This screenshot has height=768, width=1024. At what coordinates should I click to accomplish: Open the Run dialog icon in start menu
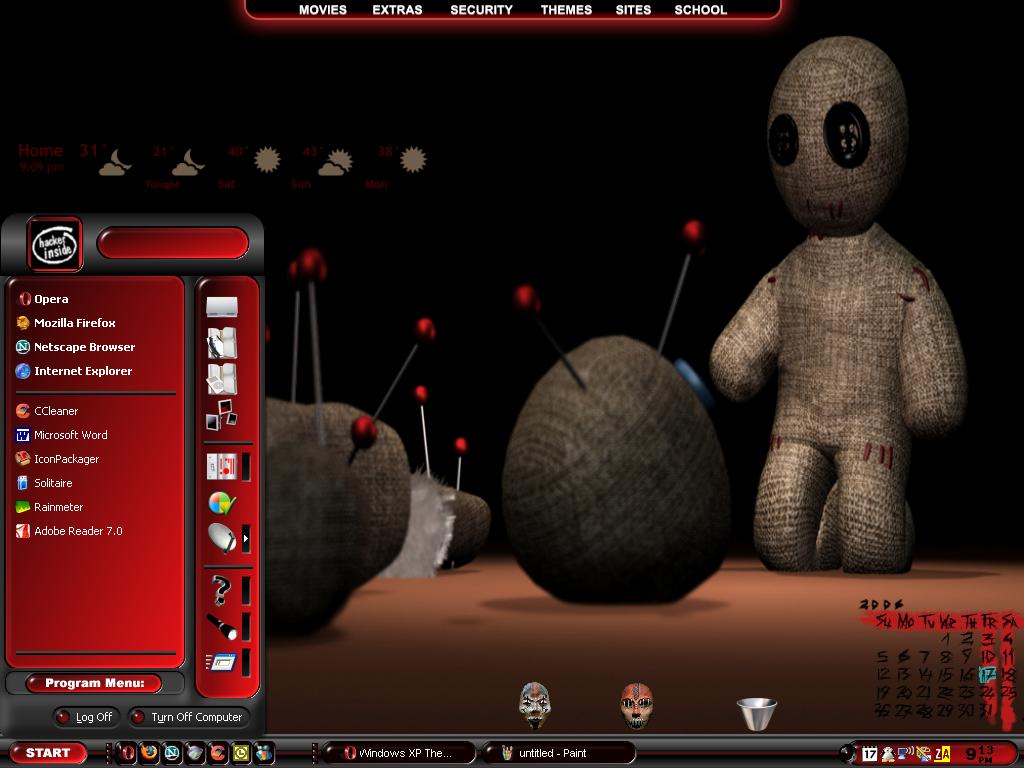(221, 662)
